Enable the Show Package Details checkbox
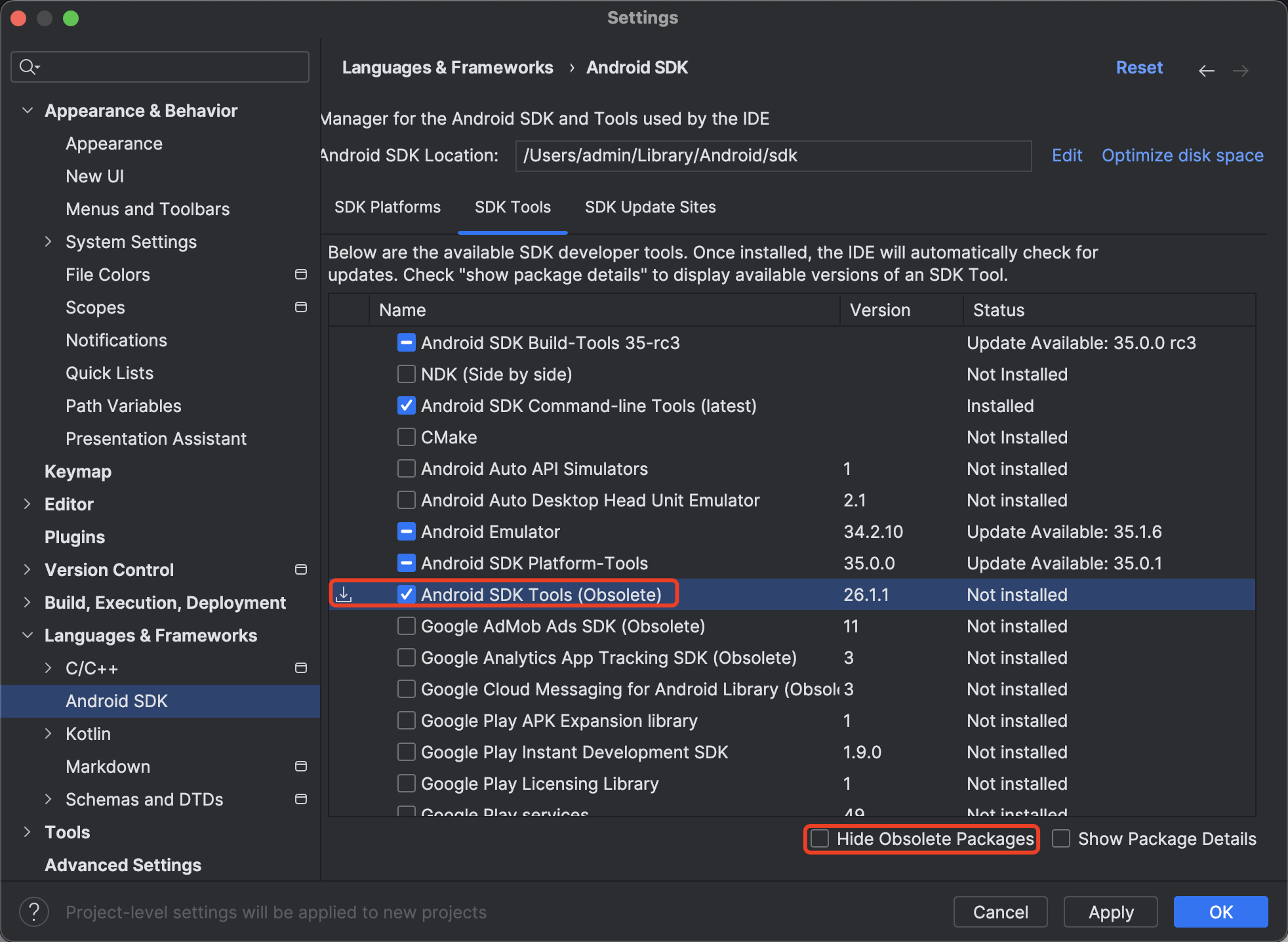The height and width of the screenshot is (942, 1288). click(x=1061, y=838)
